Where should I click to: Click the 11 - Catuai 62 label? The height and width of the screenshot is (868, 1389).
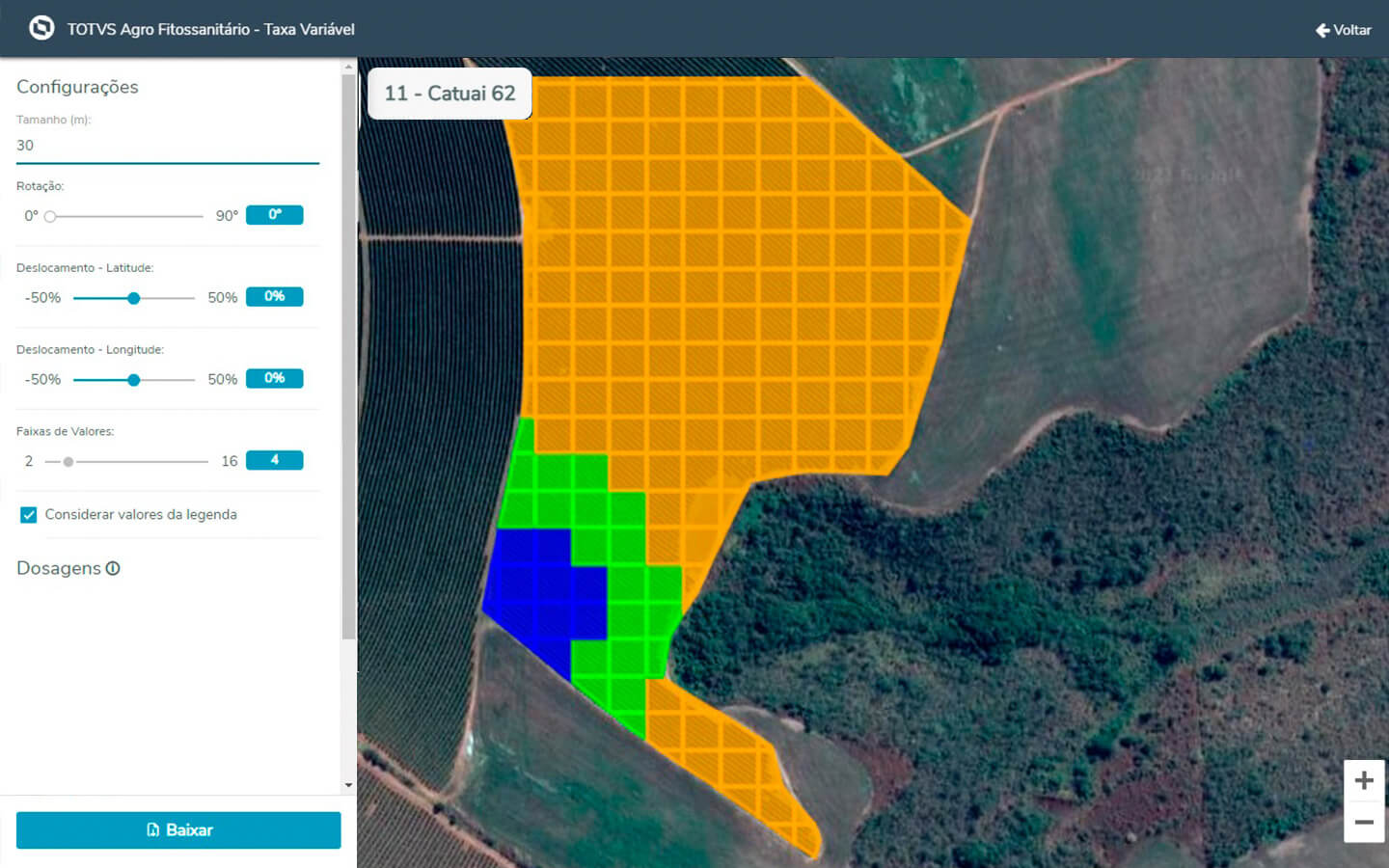449,94
